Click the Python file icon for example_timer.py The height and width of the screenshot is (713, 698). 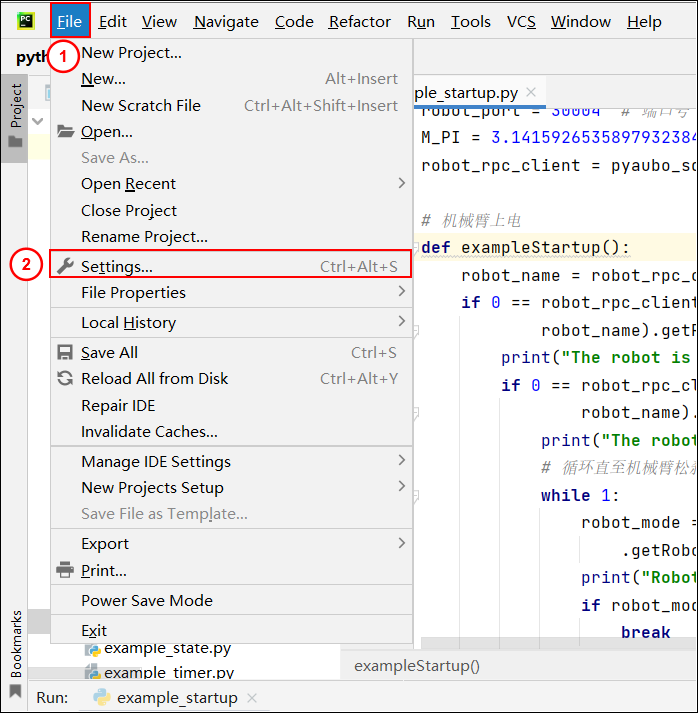[93, 673]
